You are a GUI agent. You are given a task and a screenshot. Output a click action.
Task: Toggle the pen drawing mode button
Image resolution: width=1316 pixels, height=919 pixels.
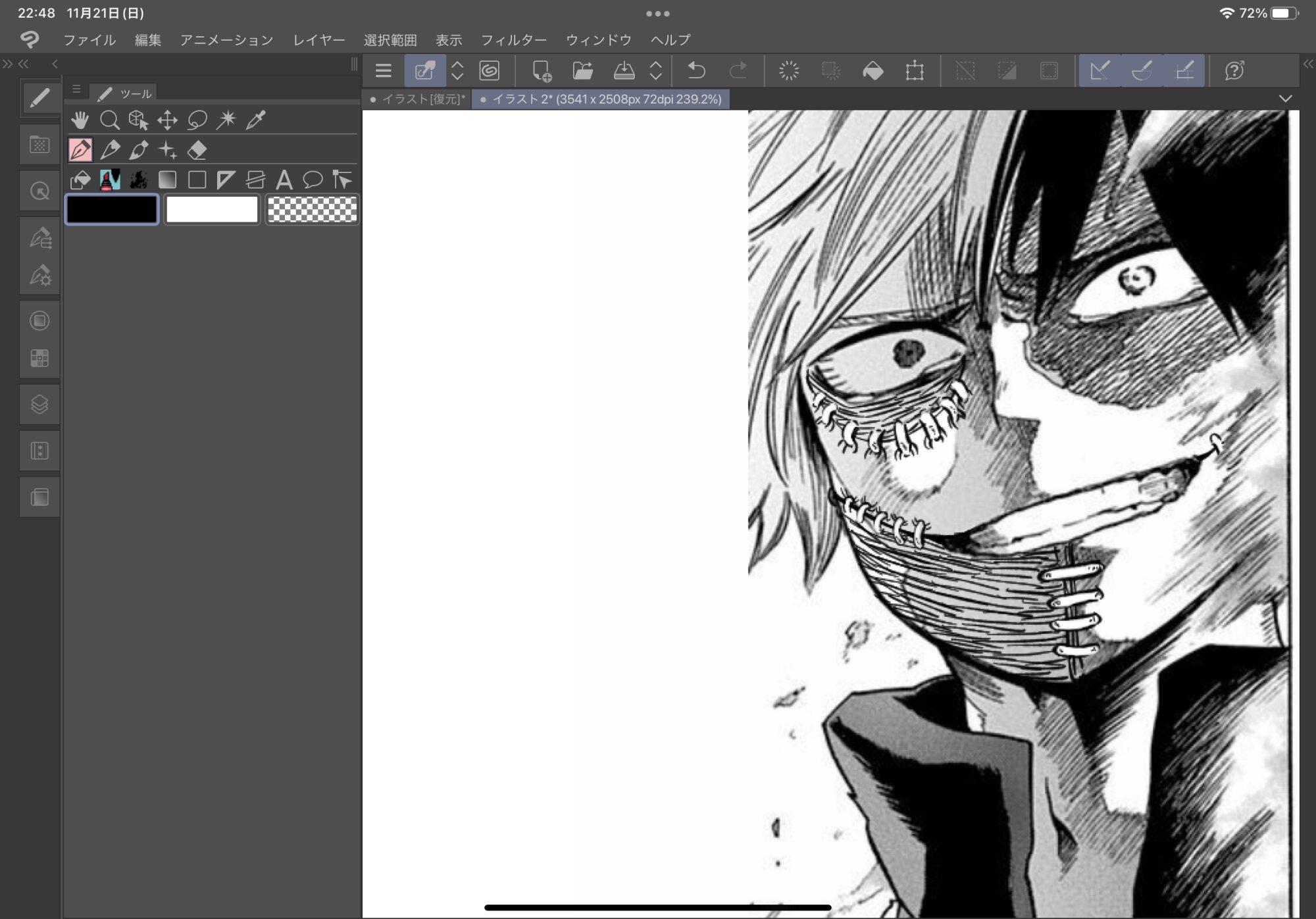click(425, 70)
